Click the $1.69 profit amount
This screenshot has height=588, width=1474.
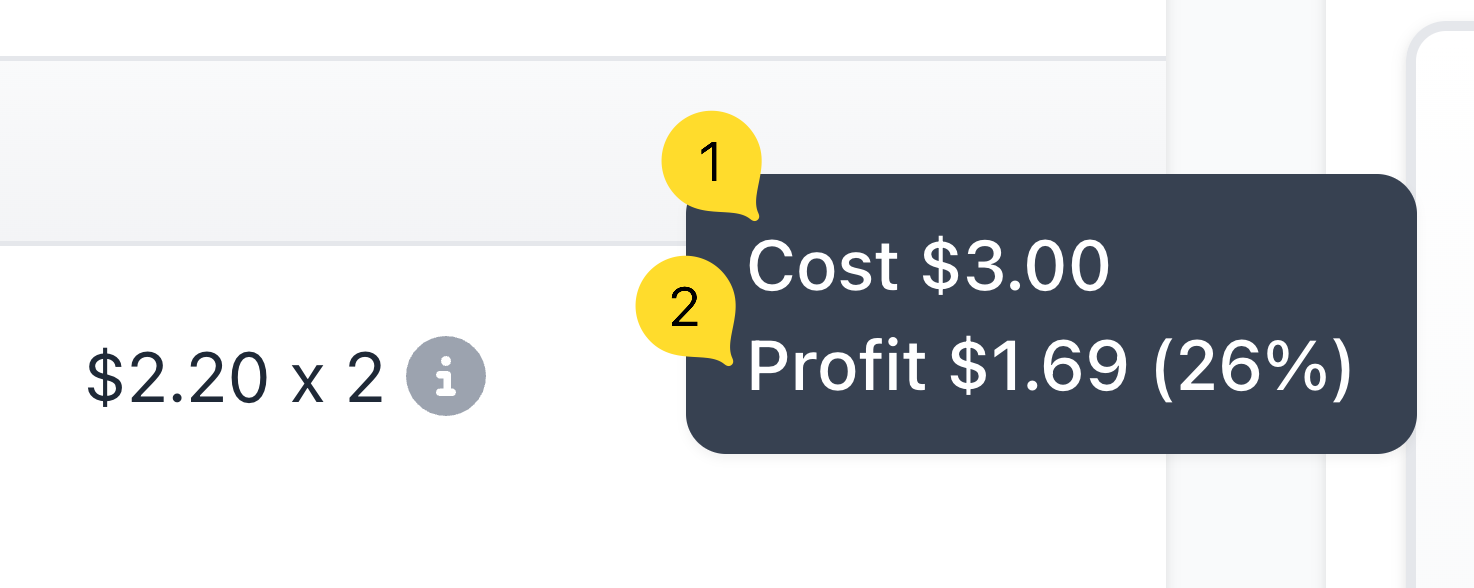tap(1038, 366)
